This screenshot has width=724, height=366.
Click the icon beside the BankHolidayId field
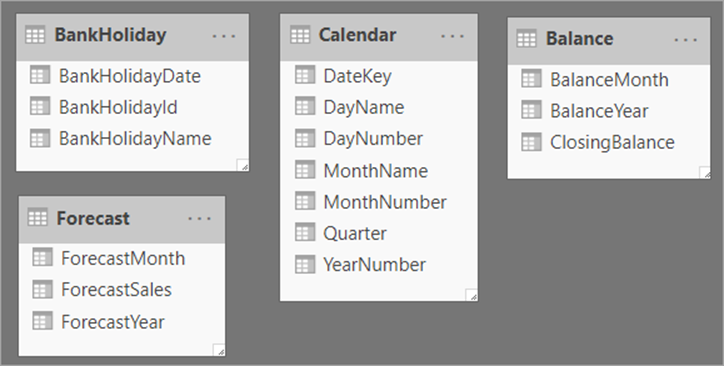point(40,107)
